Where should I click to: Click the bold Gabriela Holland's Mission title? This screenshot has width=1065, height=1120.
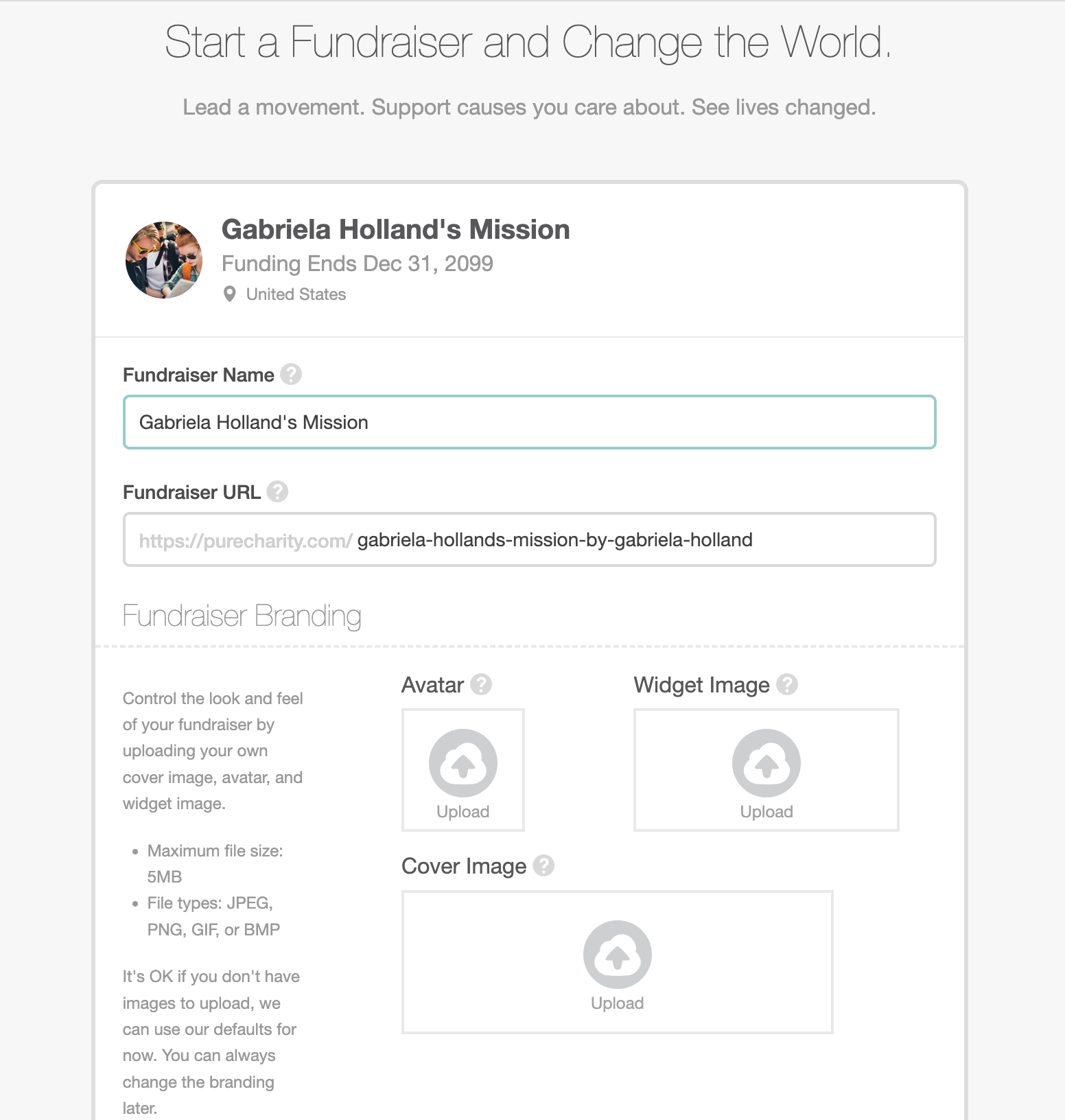tap(395, 230)
